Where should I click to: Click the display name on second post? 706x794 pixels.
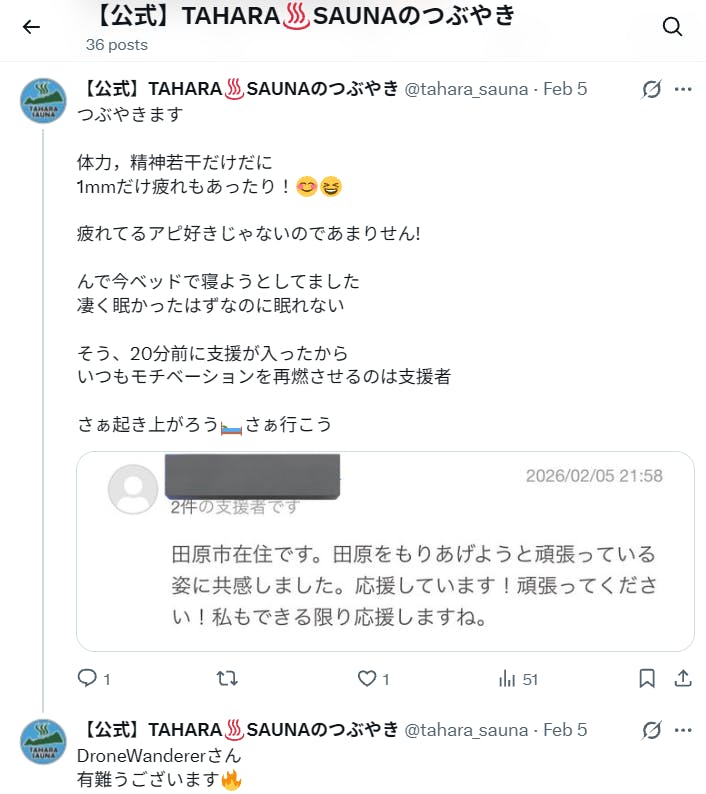tap(240, 730)
